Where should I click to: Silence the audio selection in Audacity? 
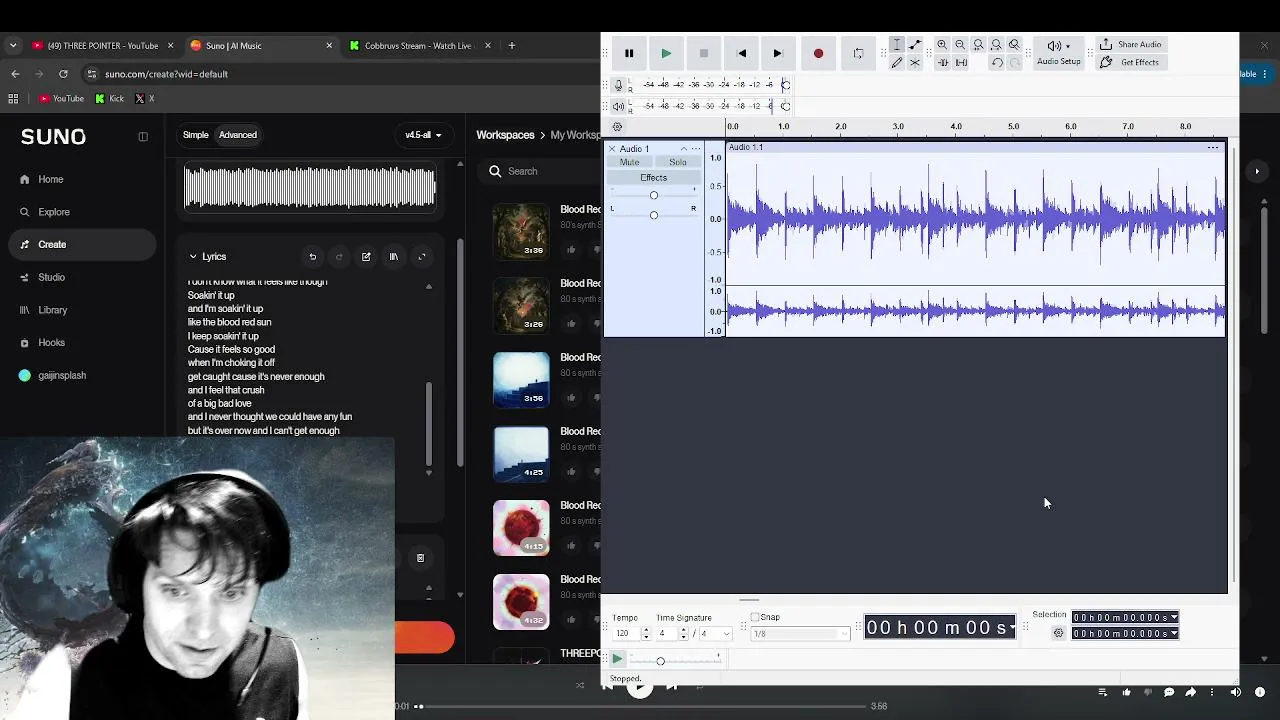click(x=961, y=63)
